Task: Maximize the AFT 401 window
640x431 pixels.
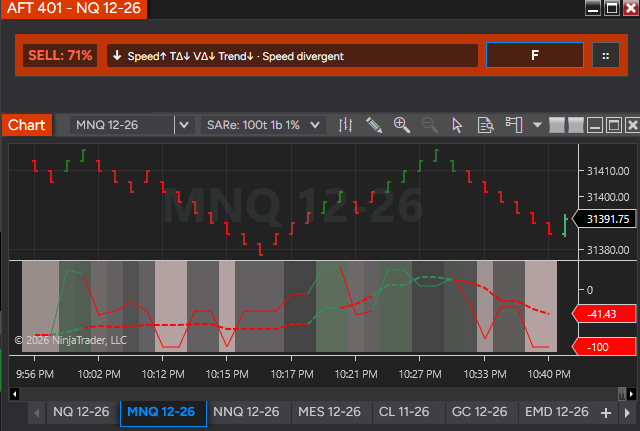Action: [x=612, y=8]
